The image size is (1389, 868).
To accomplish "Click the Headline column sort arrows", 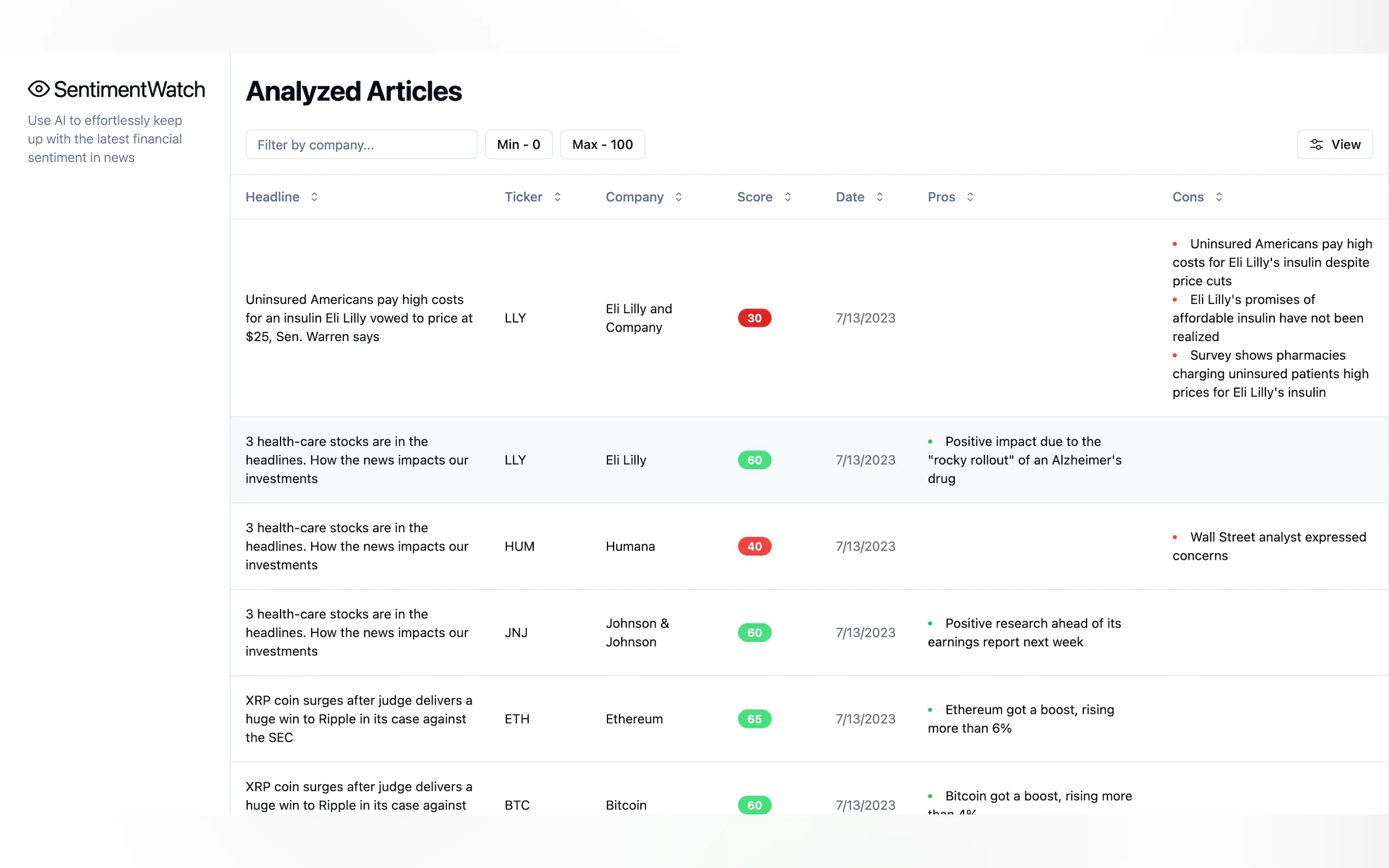I will coord(314,197).
